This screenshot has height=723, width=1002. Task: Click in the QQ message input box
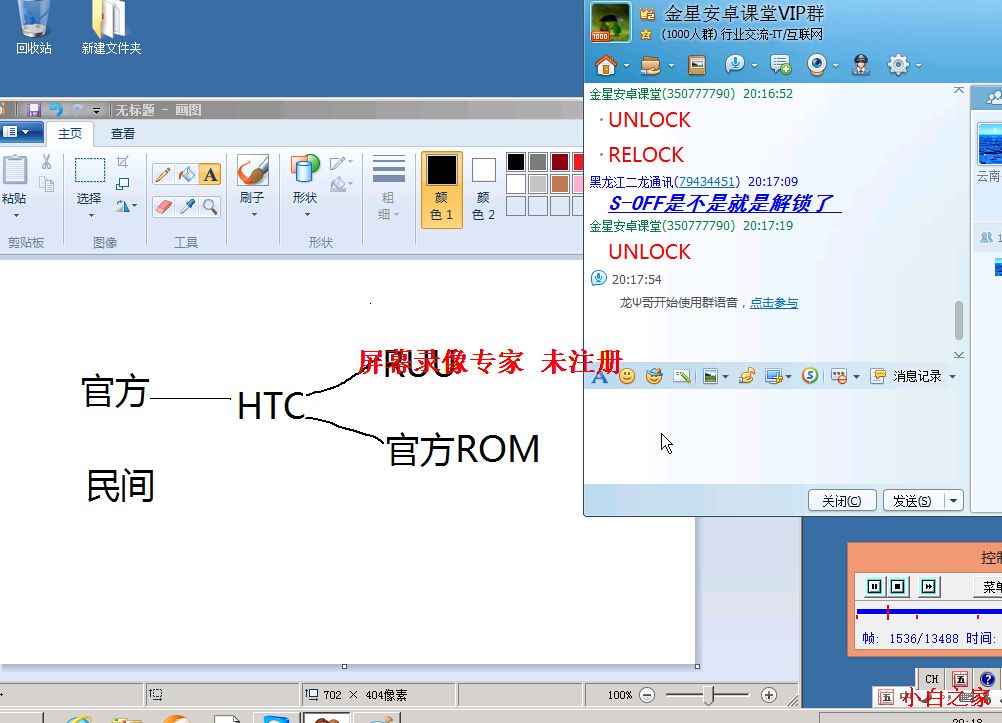tap(775, 435)
